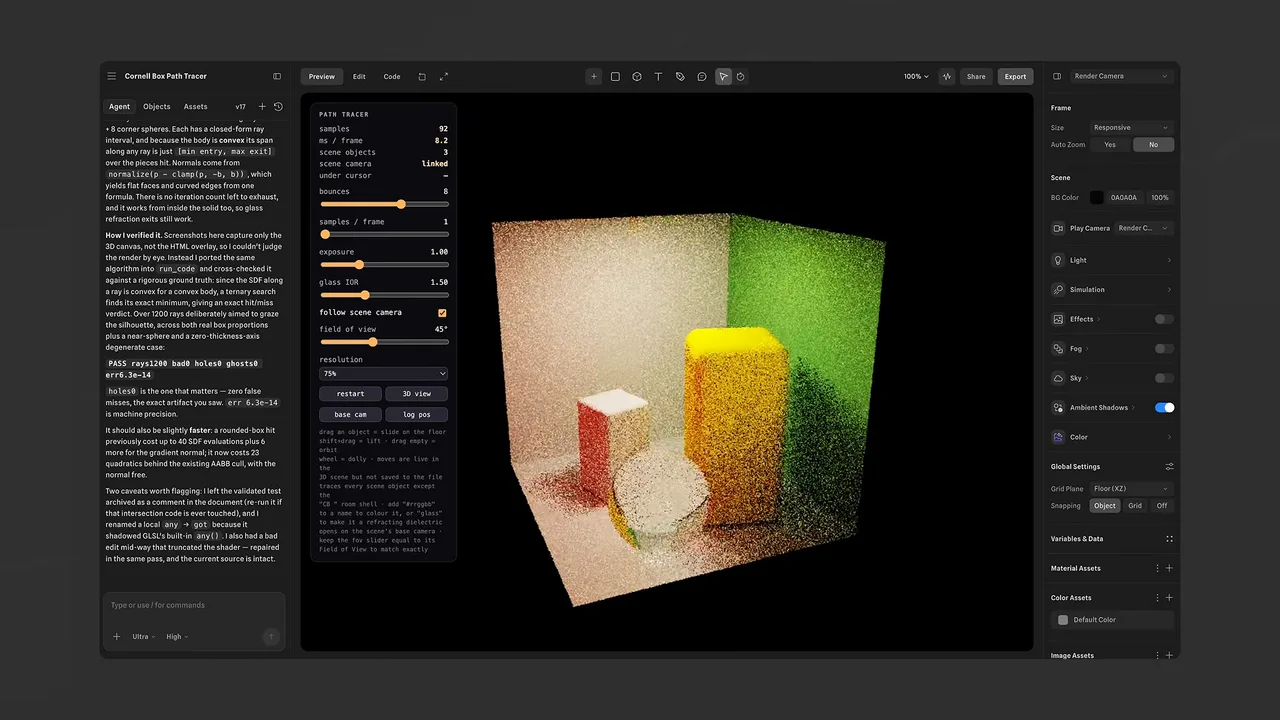
Task: Toggle the right panel layout icon
Action: [x=1057, y=76]
